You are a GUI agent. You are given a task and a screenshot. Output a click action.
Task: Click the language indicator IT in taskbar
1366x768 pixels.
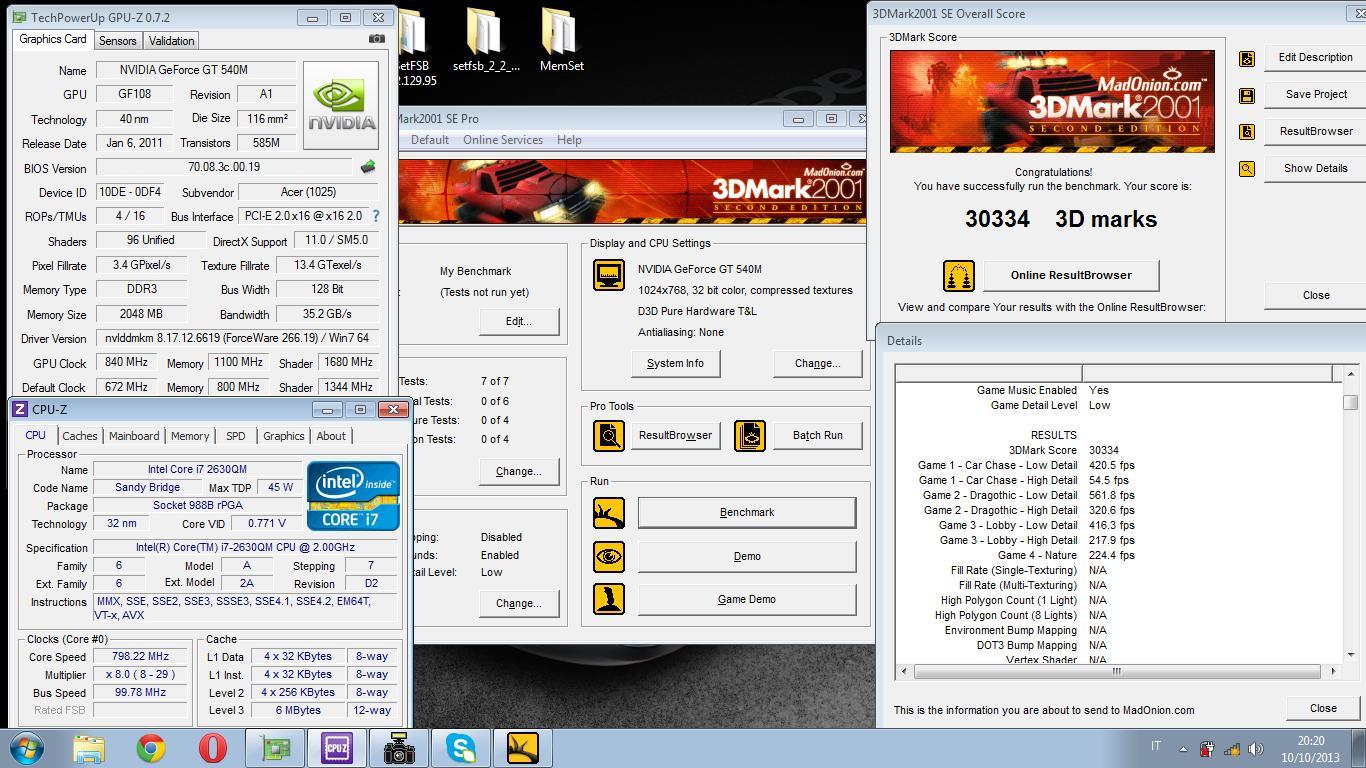(x=1156, y=747)
